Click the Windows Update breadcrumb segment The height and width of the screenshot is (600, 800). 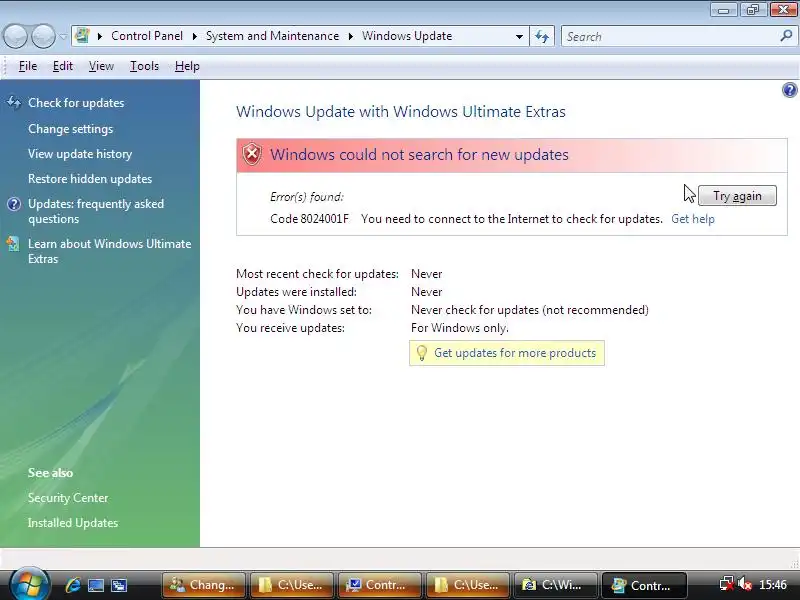[x=407, y=36]
